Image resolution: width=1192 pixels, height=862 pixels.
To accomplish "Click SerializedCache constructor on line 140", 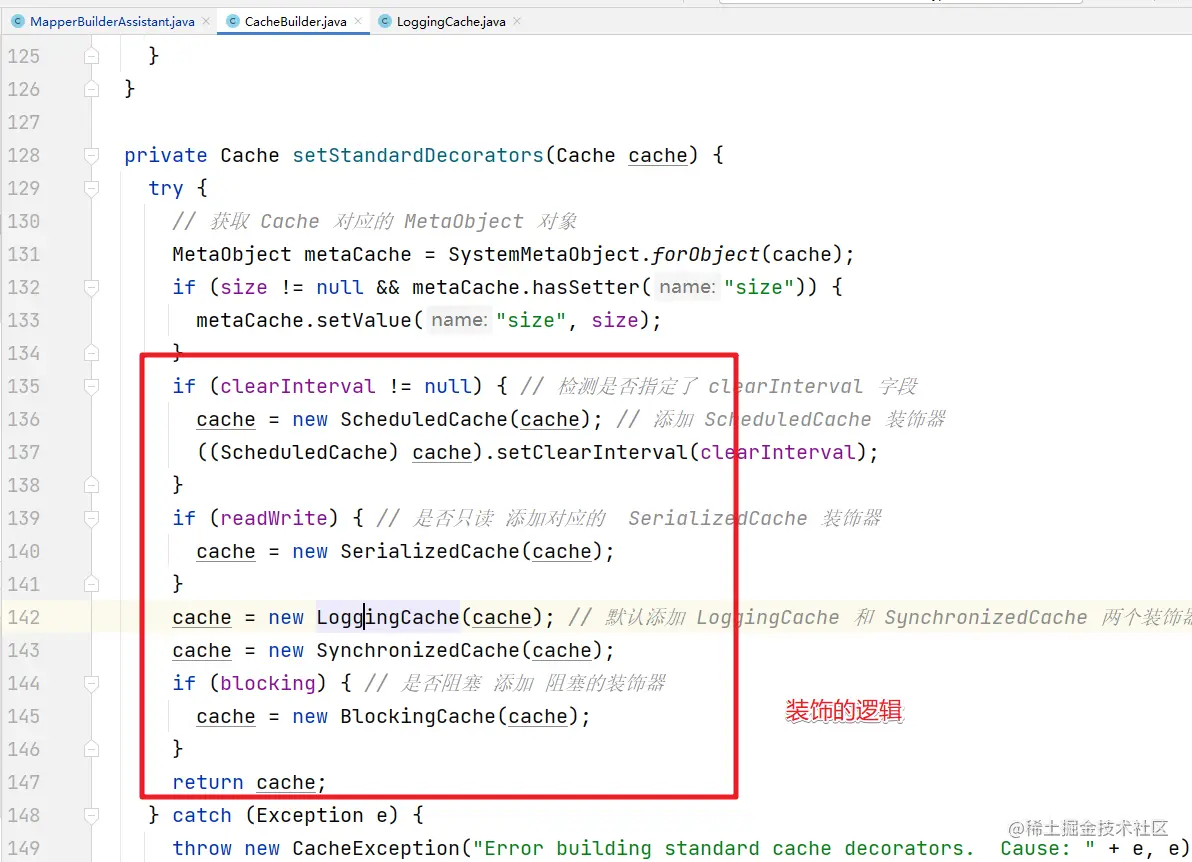I will (430, 551).
